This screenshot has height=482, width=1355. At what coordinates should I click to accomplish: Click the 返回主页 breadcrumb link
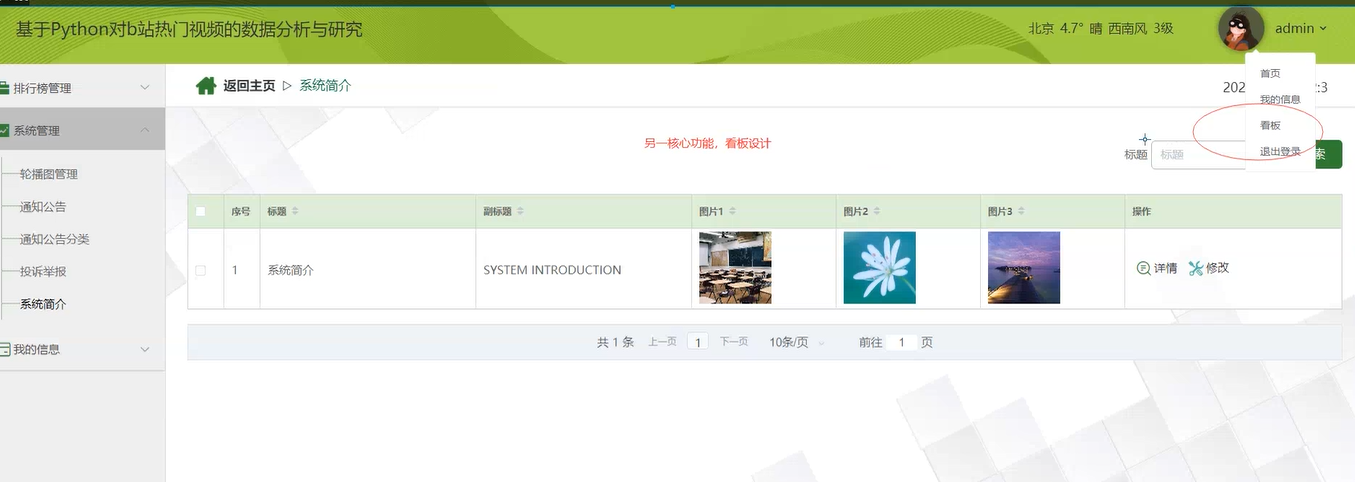(x=249, y=86)
